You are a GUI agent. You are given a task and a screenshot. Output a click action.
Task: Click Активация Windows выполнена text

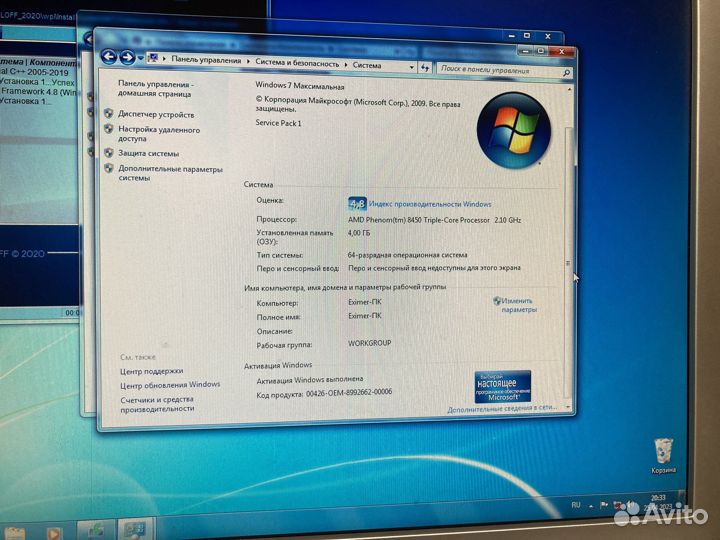[x=309, y=380]
